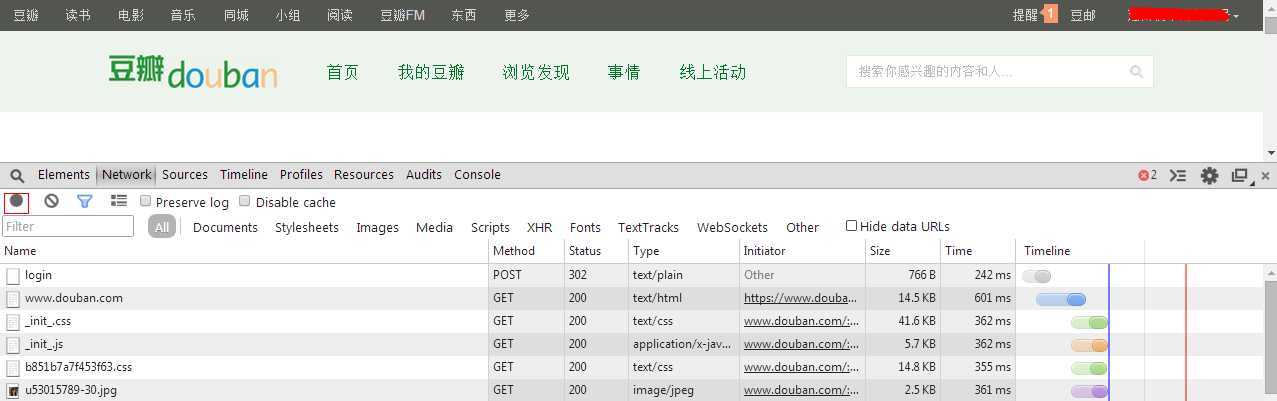1277x401 pixels.
Task: Go to the Audits tab
Action: 424,174
